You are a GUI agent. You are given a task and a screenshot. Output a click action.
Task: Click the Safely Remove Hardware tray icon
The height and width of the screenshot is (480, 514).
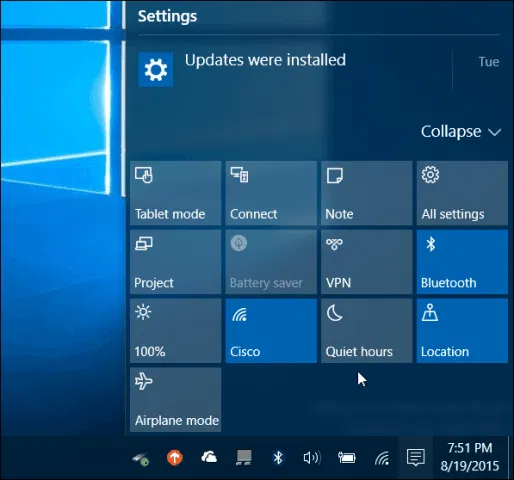coord(140,458)
